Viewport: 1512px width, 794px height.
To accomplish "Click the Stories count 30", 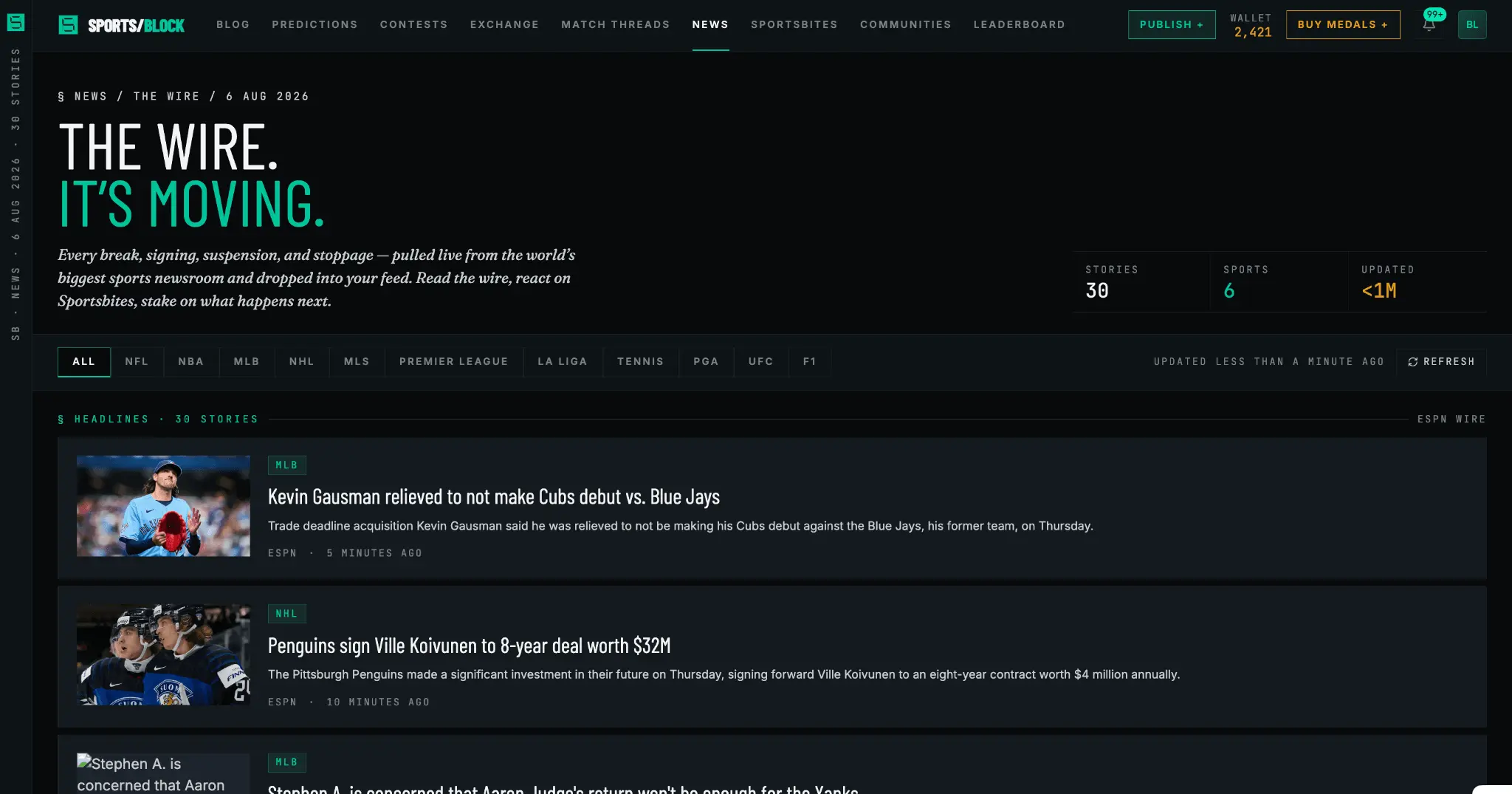I will tap(1097, 291).
